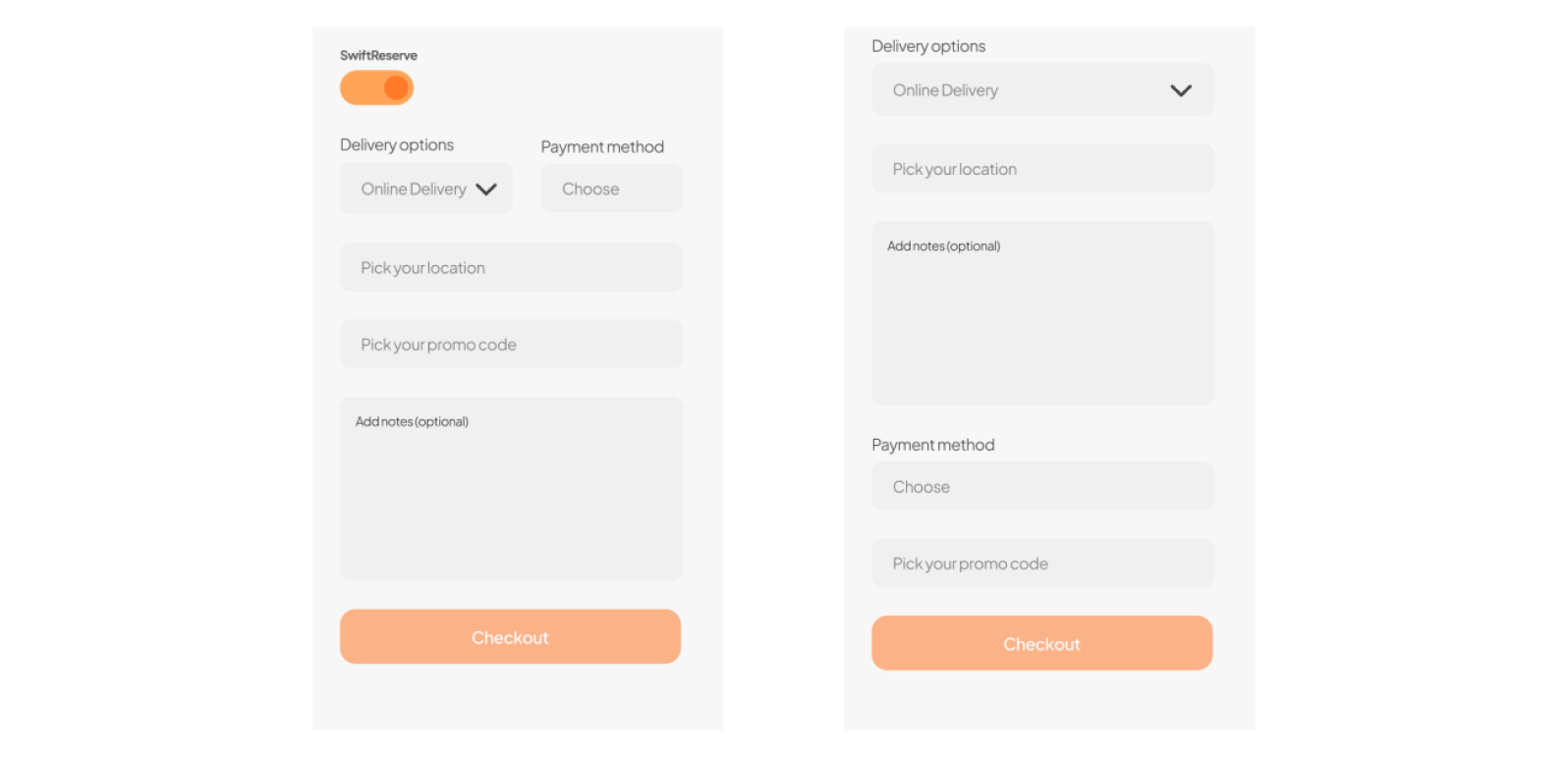
Task: Open the After Online Delivery dropdown
Action: (1041, 90)
